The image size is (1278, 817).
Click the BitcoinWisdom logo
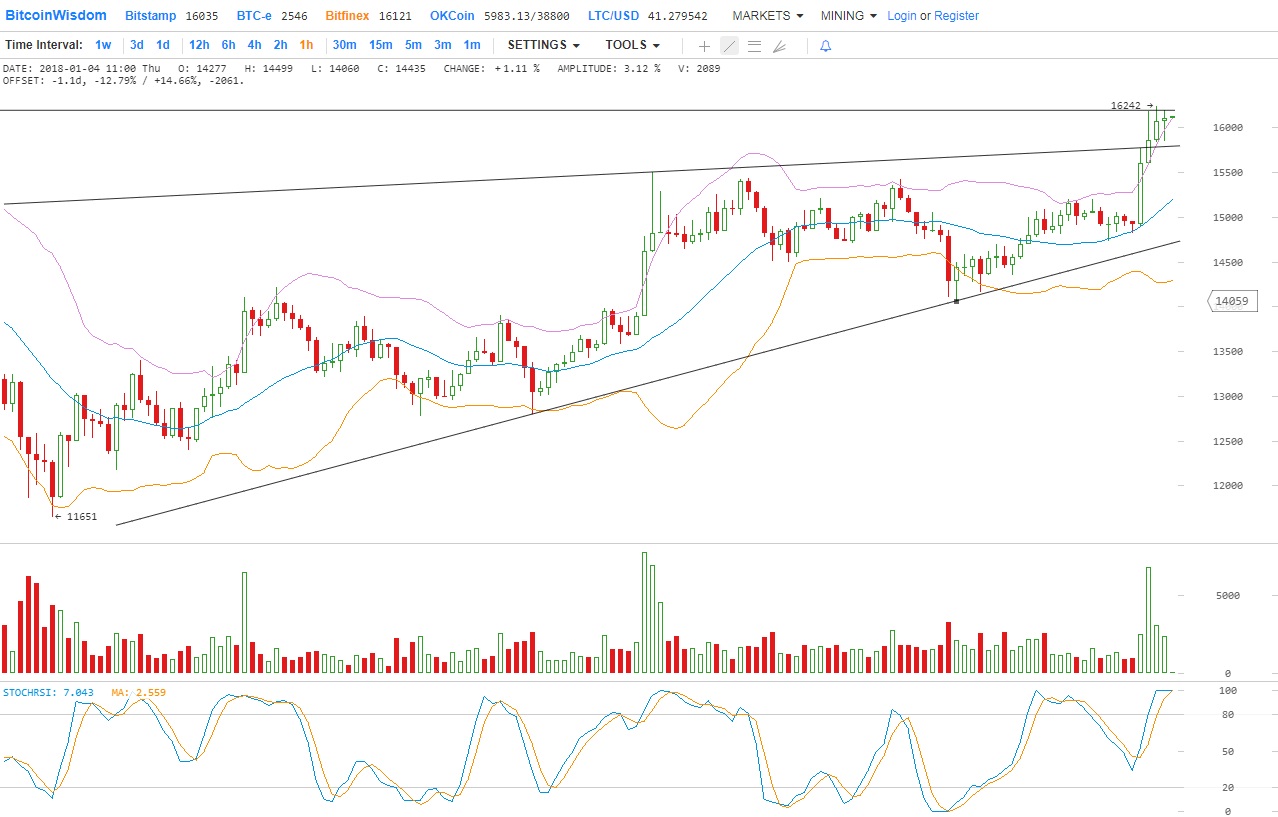click(56, 16)
